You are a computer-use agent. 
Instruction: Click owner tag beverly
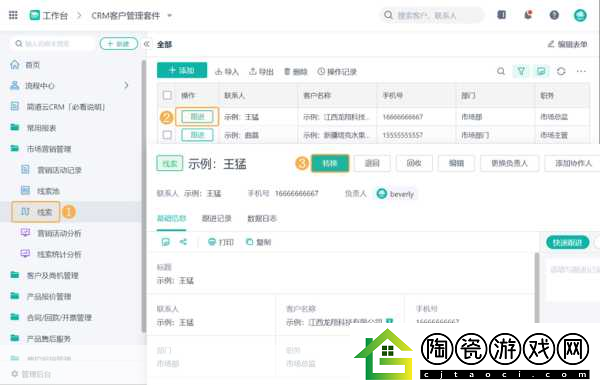396,194
